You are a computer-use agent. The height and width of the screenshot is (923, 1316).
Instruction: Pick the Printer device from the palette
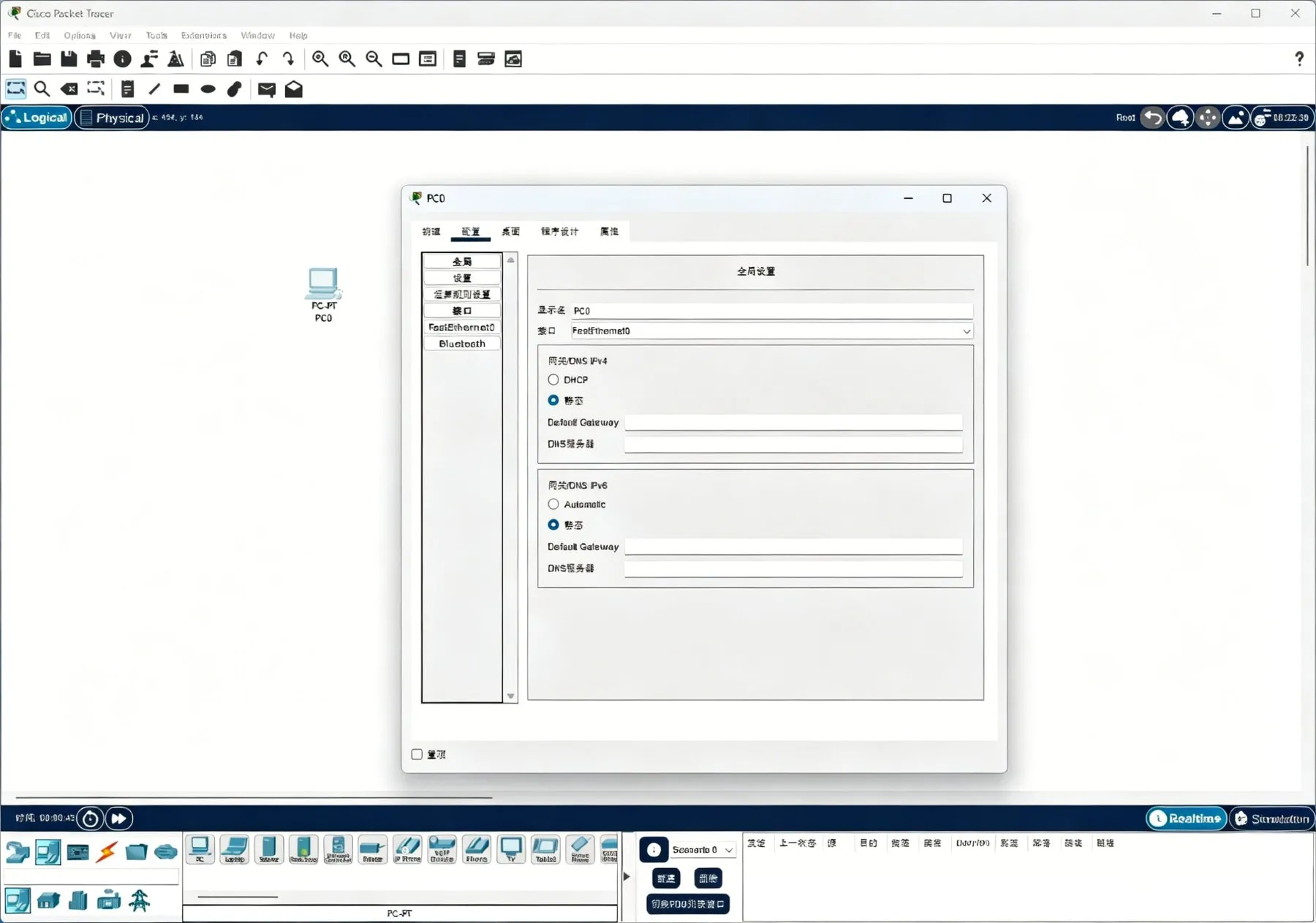click(373, 849)
